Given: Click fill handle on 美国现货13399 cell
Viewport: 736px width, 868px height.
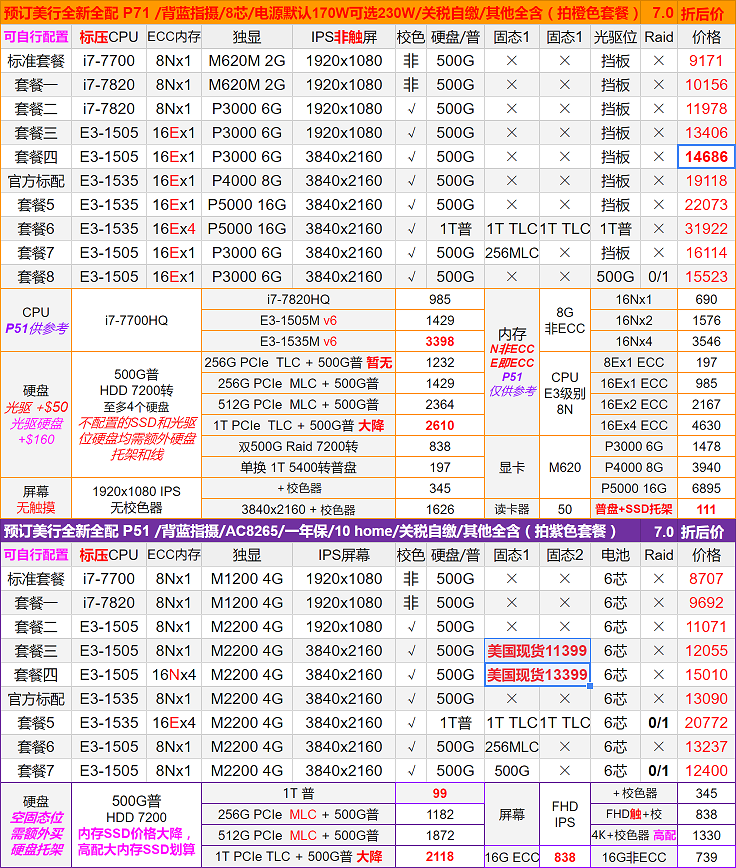Looking at the screenshot, I should (x=590, y=686).
